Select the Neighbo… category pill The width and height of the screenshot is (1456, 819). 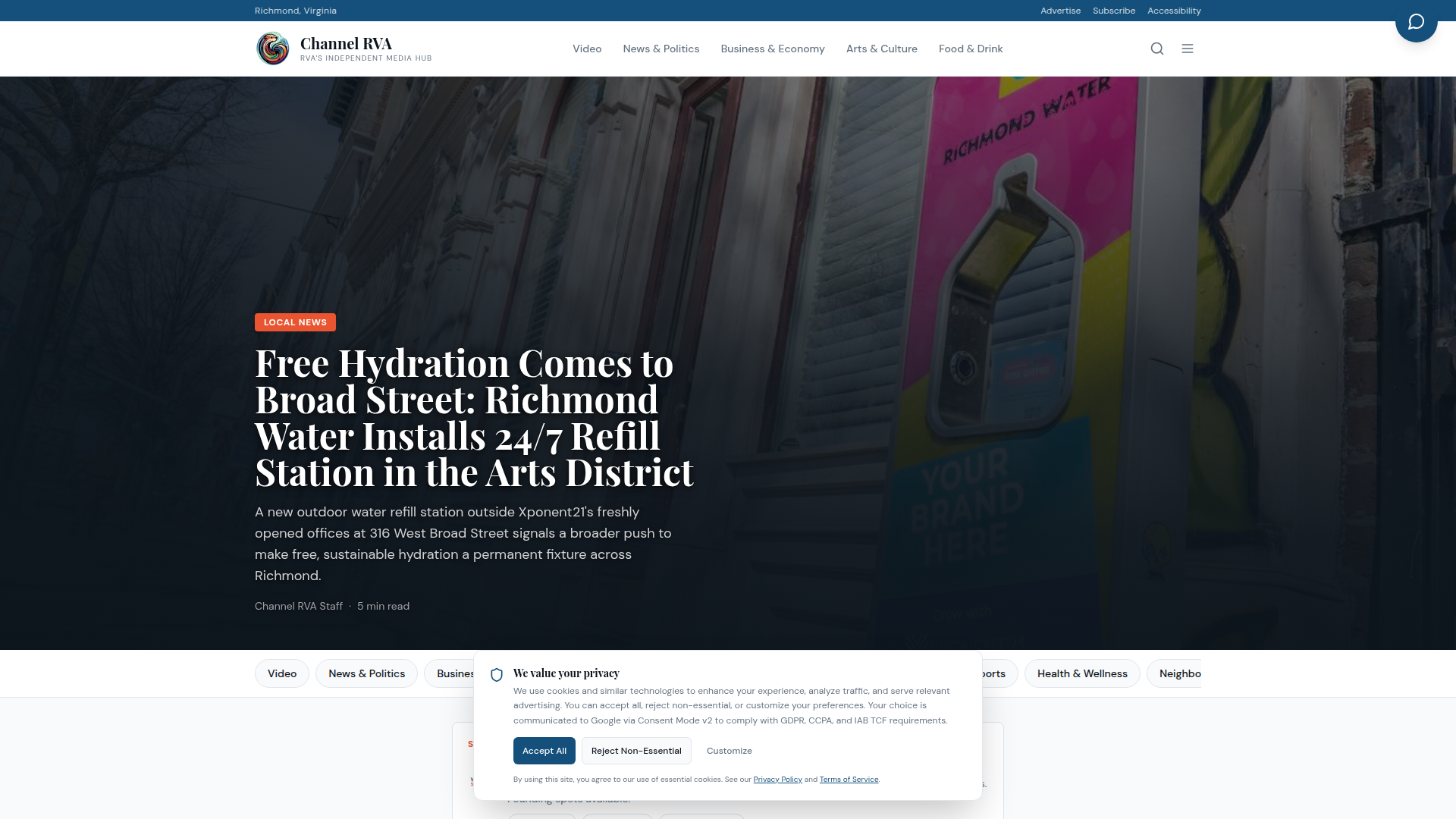(x=1175, y=673)
